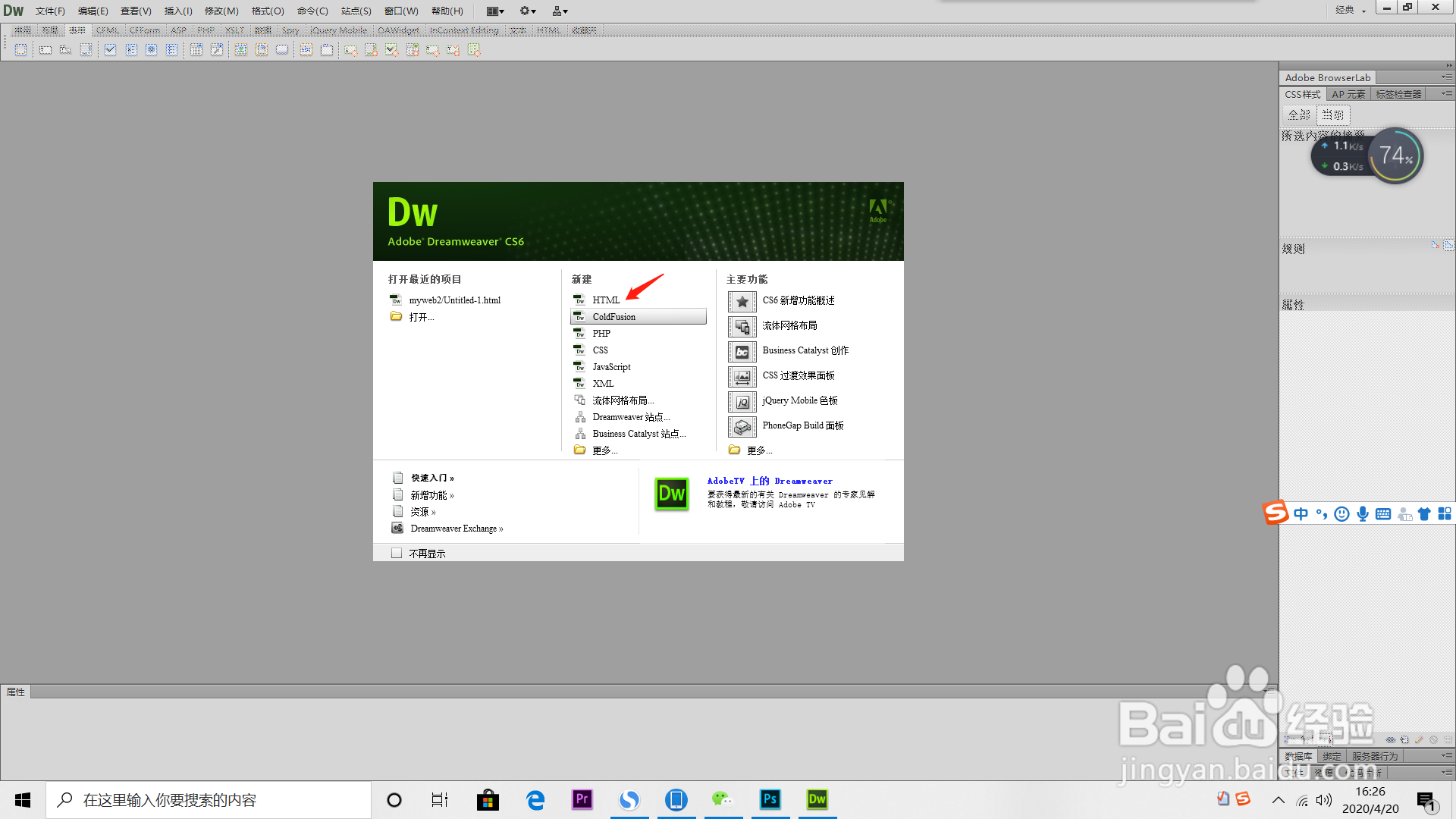Open Adobe BrowserLab panel options menu

point(1446,77)
